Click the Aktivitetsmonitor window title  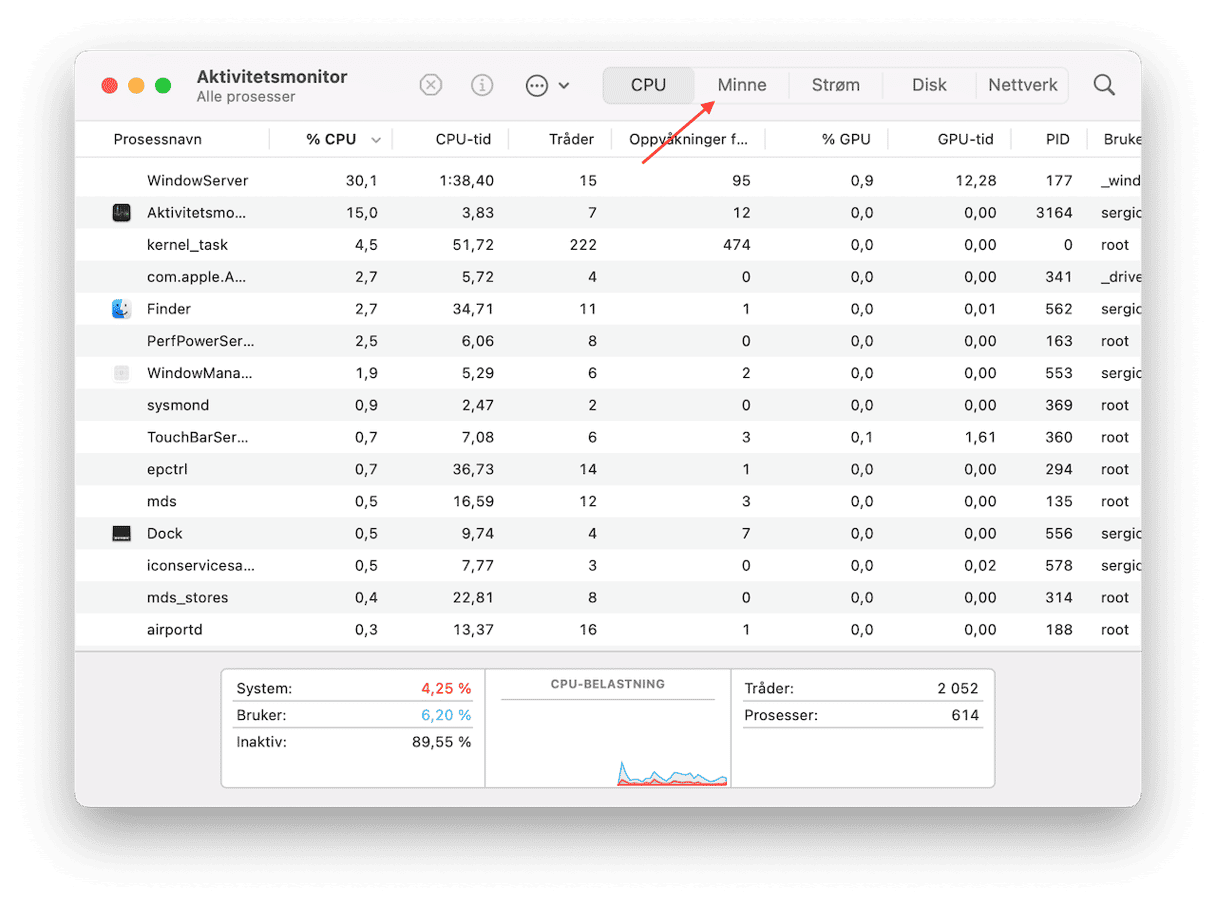(x=272, y=77)
